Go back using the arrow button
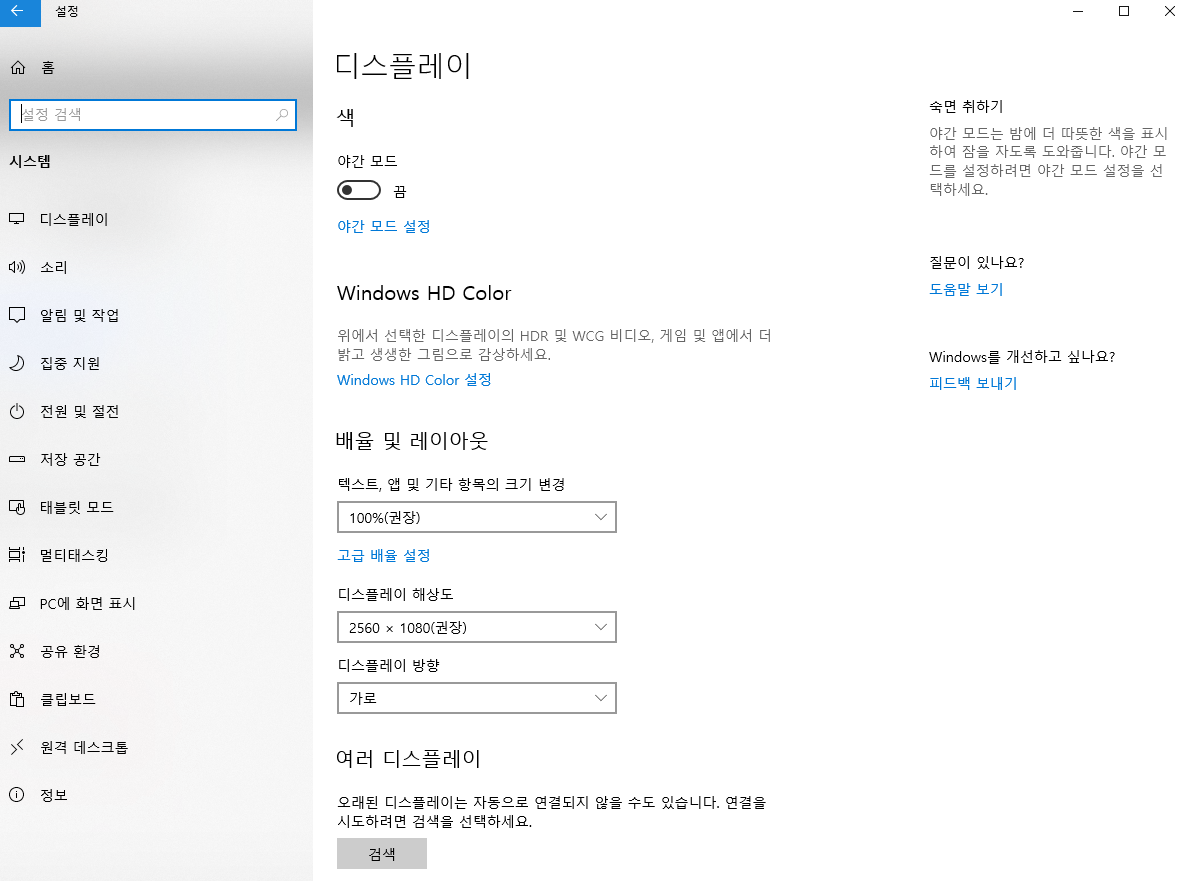This screenshot has width=1183, height=881. (x=20, y=12)
